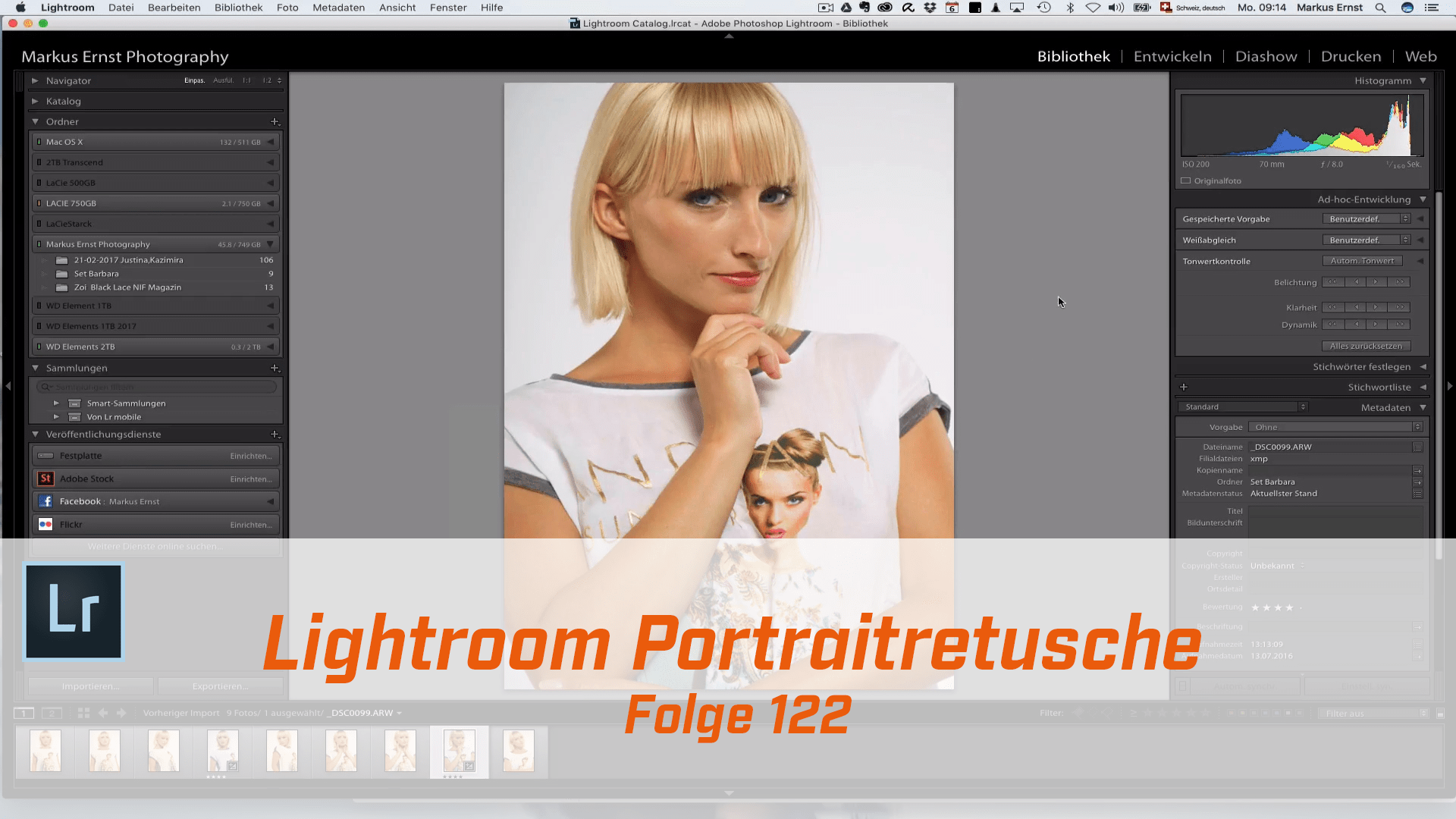Create a new collection via Sammlungen plus icon
This screenshot has width=1456, height=819.
coord(275,368)
